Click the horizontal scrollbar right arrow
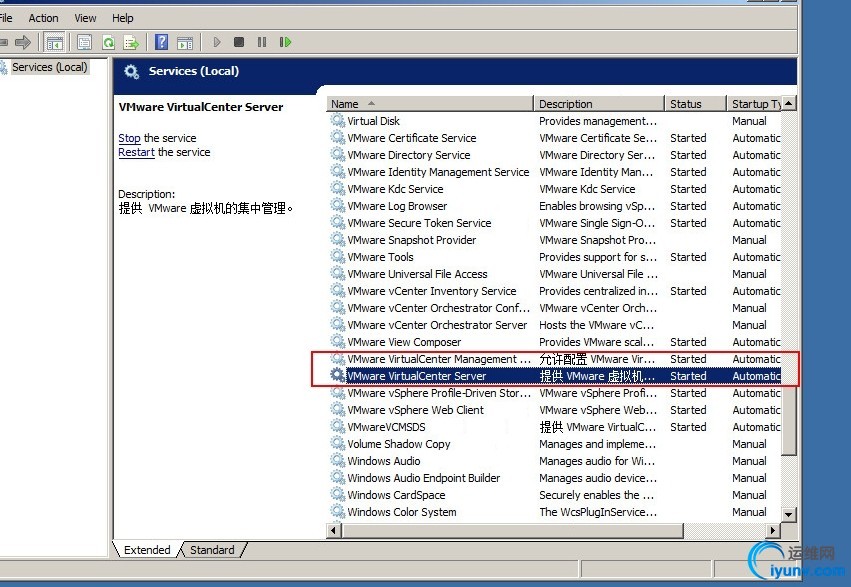The width and height of the screenshot is (851, 587). point(772,530)
